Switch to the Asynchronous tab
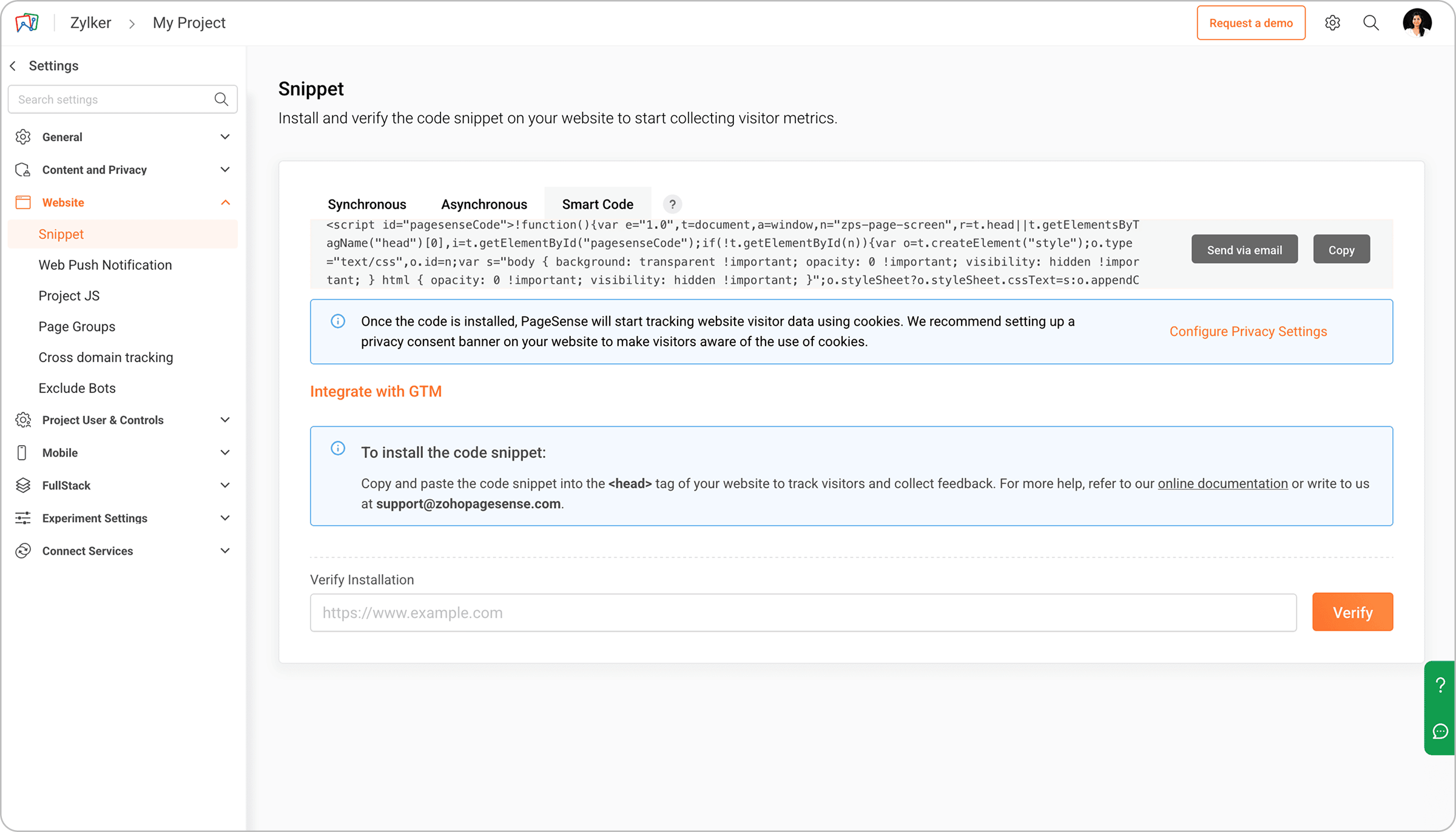This screenshot has height=832, width=1456. click(x=484, y=204)
